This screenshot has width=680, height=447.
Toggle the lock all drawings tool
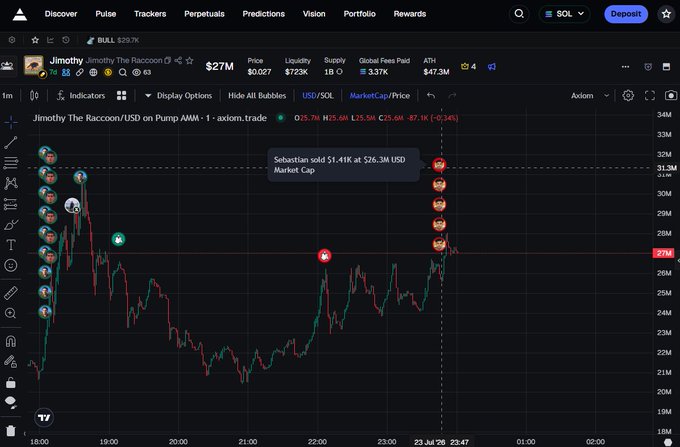[x=11, y=382]
